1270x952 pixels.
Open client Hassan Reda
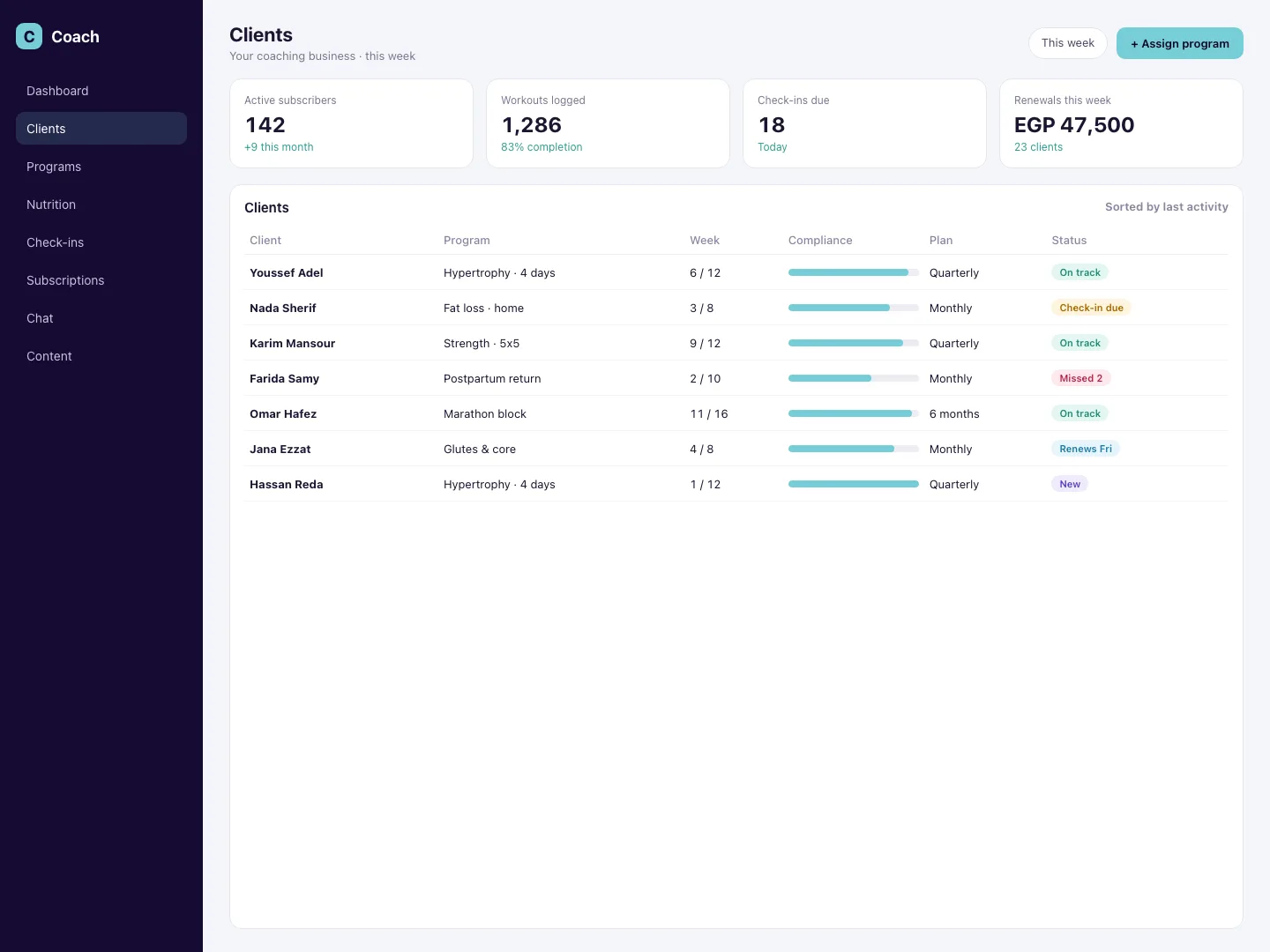click(286, 484)
